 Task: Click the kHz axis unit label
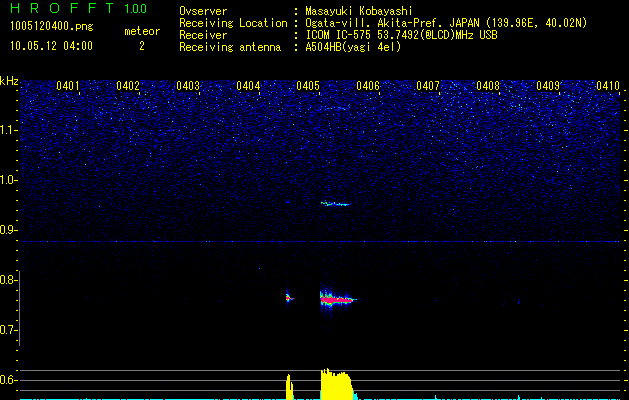coord(9,80)
